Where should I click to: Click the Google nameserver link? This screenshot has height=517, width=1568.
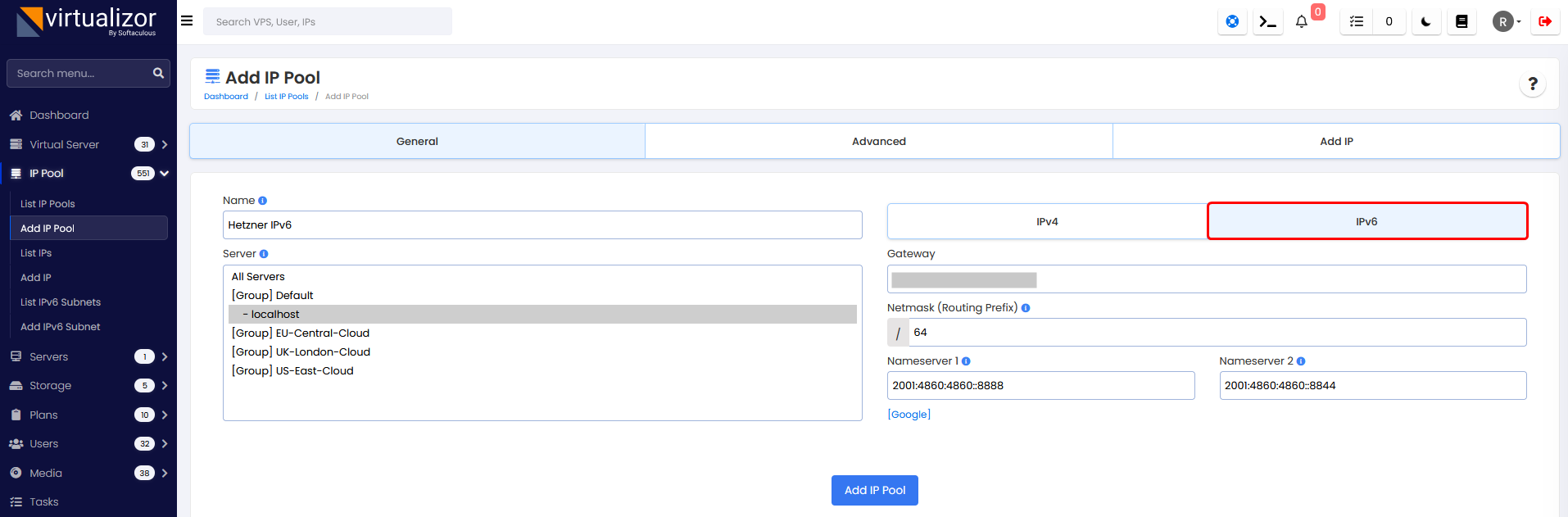coord(909,415)
